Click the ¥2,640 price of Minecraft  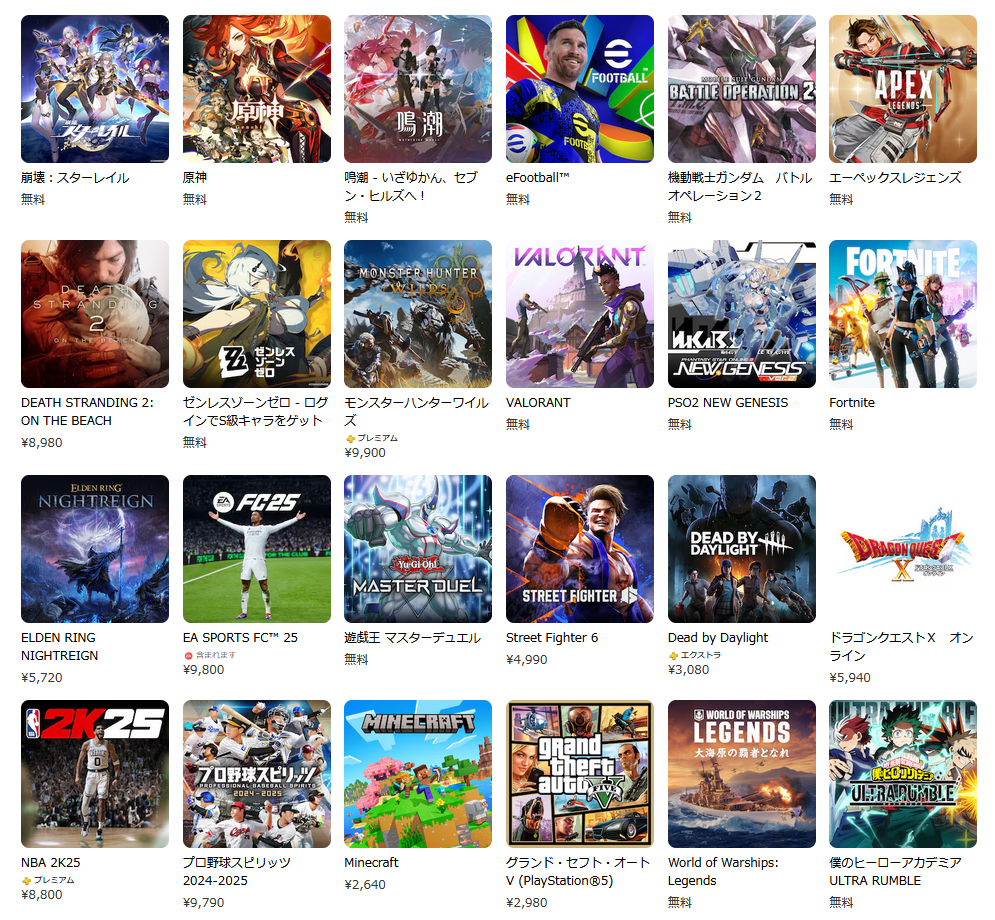pyautogui.click(x=365, y=884)
